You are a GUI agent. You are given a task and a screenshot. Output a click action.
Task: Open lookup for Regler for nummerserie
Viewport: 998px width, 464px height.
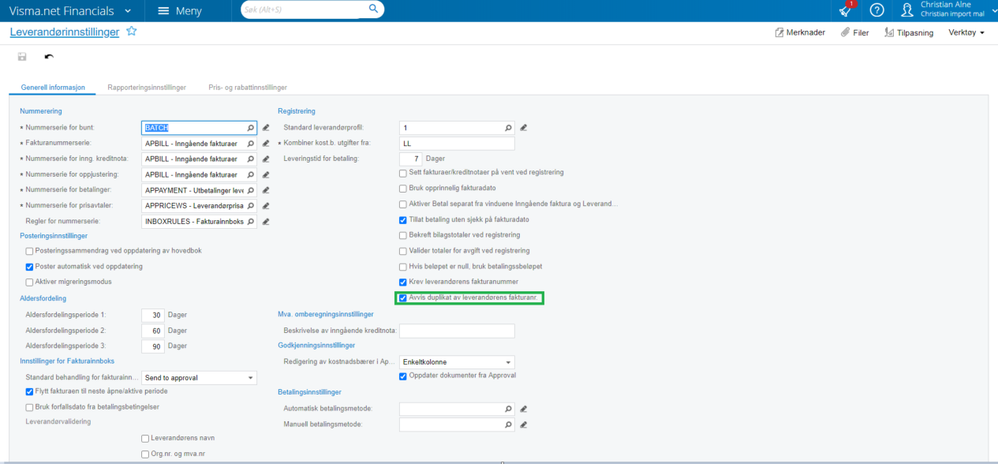click(x=251, y=221)
